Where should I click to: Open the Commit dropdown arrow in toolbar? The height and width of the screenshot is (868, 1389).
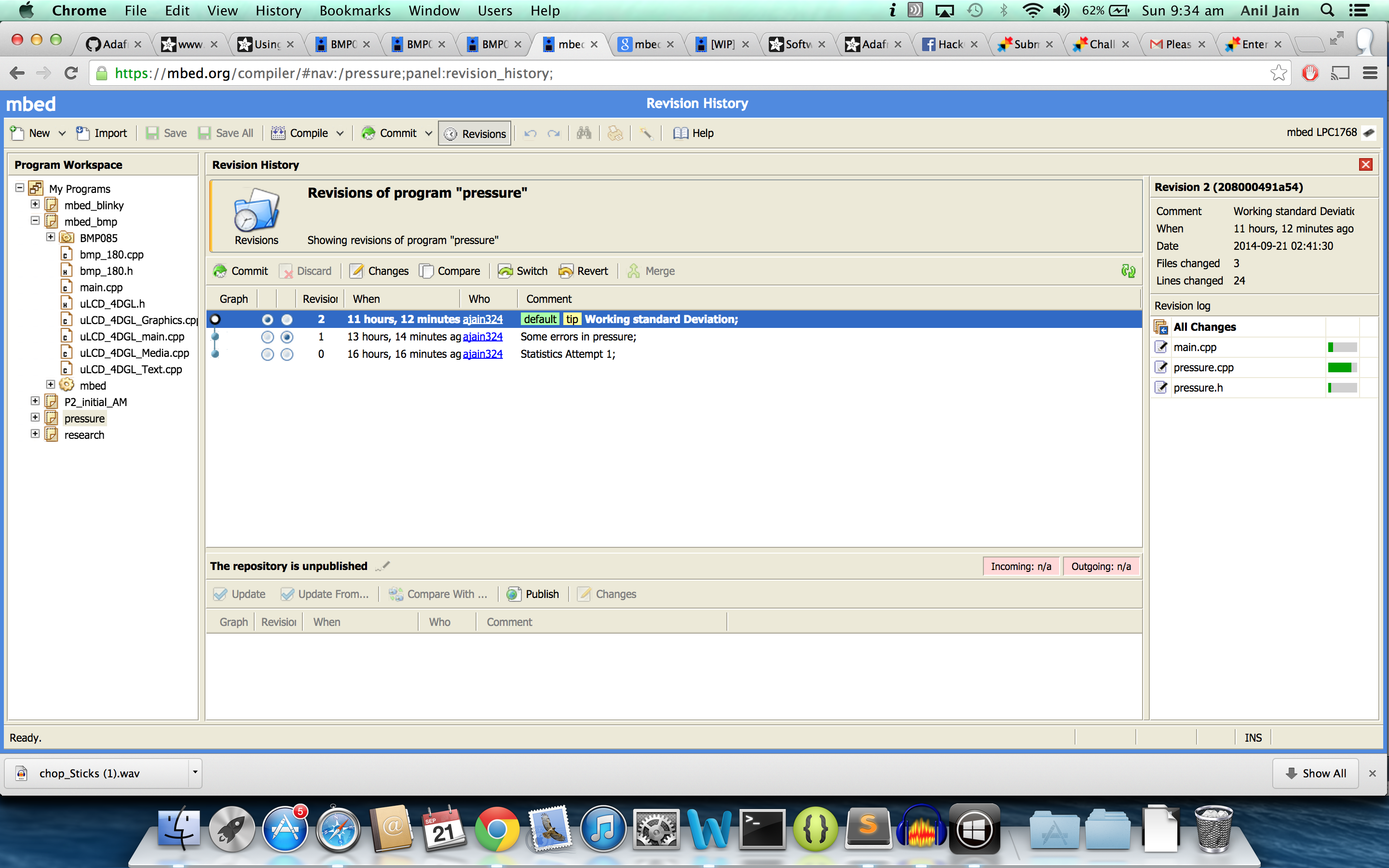428,133
